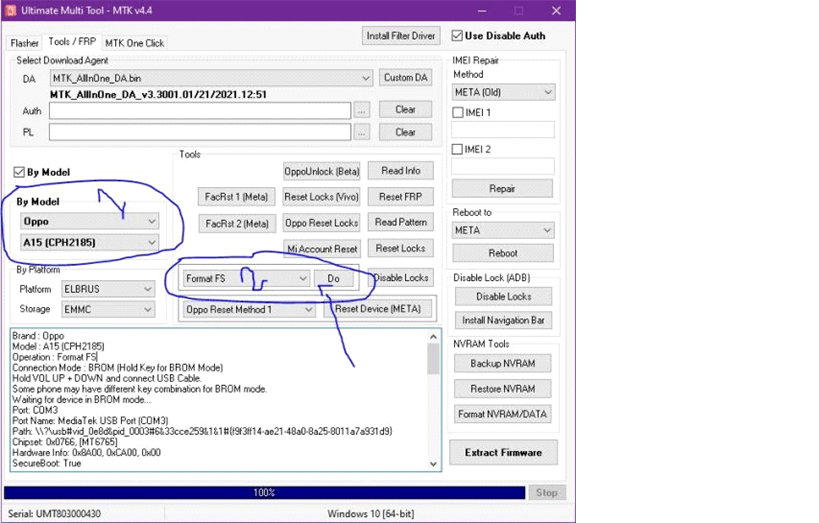
Task: Switch to the Flasher tab
Action: [24, 43]
